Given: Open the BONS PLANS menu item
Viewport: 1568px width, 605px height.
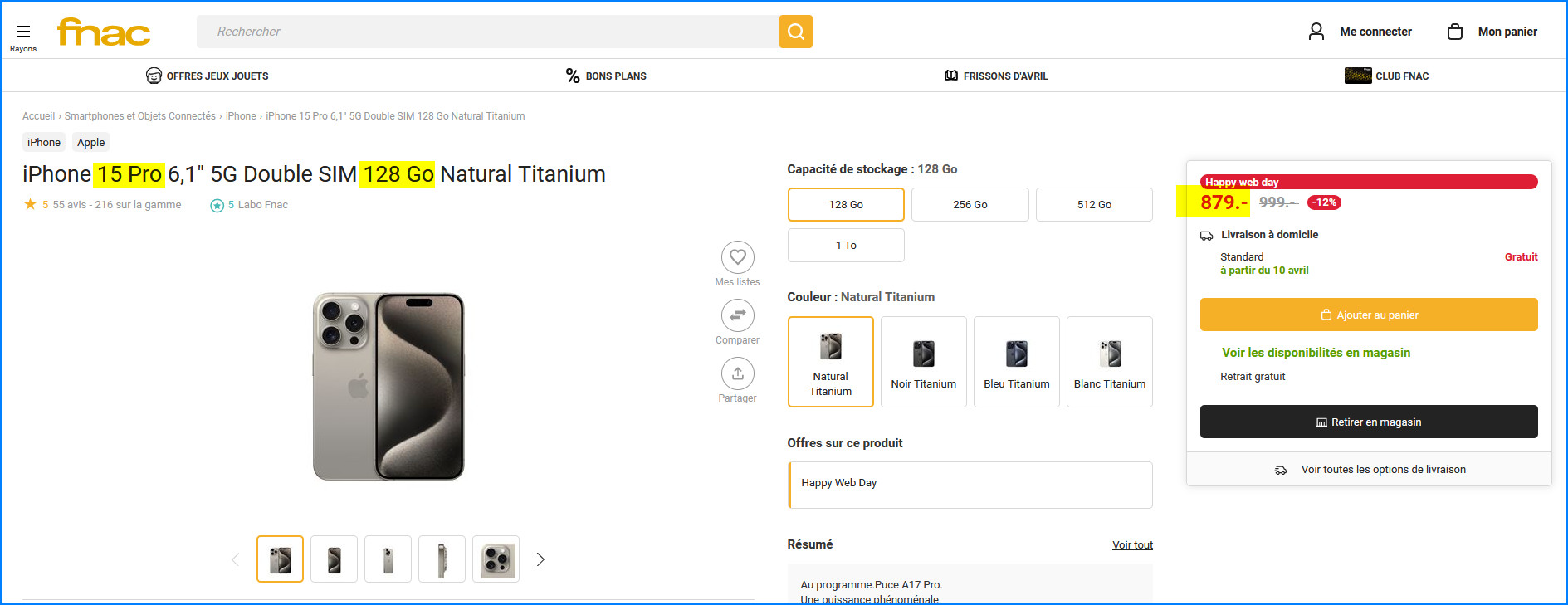Looking at the screenshot, I should [606, 76].
